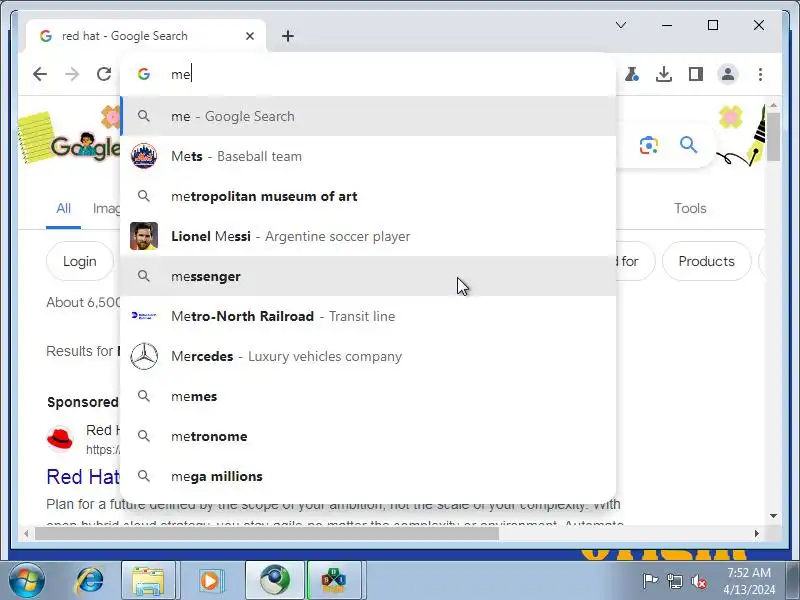Click the Login filter chip
The height and width of the screenshot is (600, 800).
click(x=80, y=261)
